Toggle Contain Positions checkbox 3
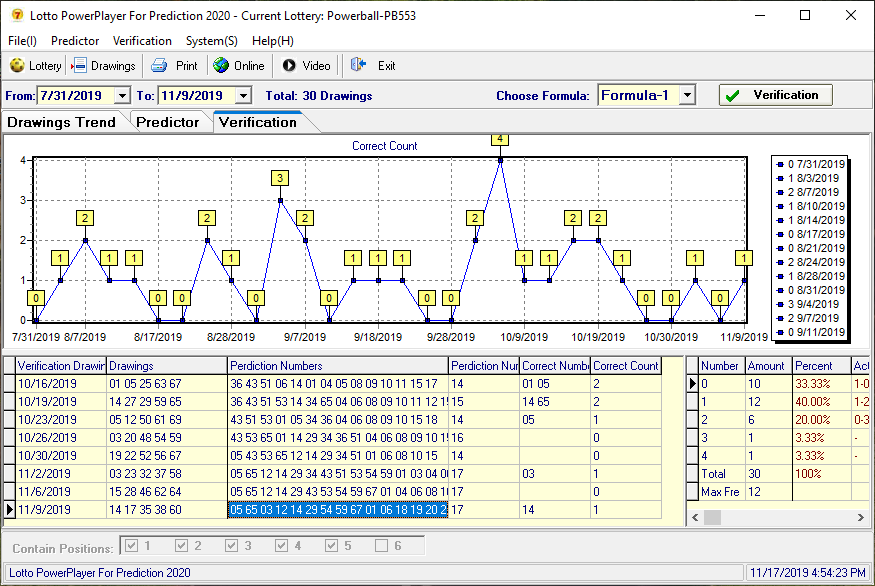Image resolution: width=875 pixels, height=586 pixels. tap(232, 545)
